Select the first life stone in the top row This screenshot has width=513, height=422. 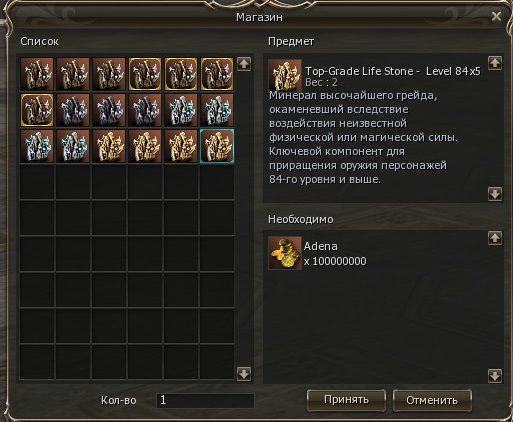pos(37,74)
